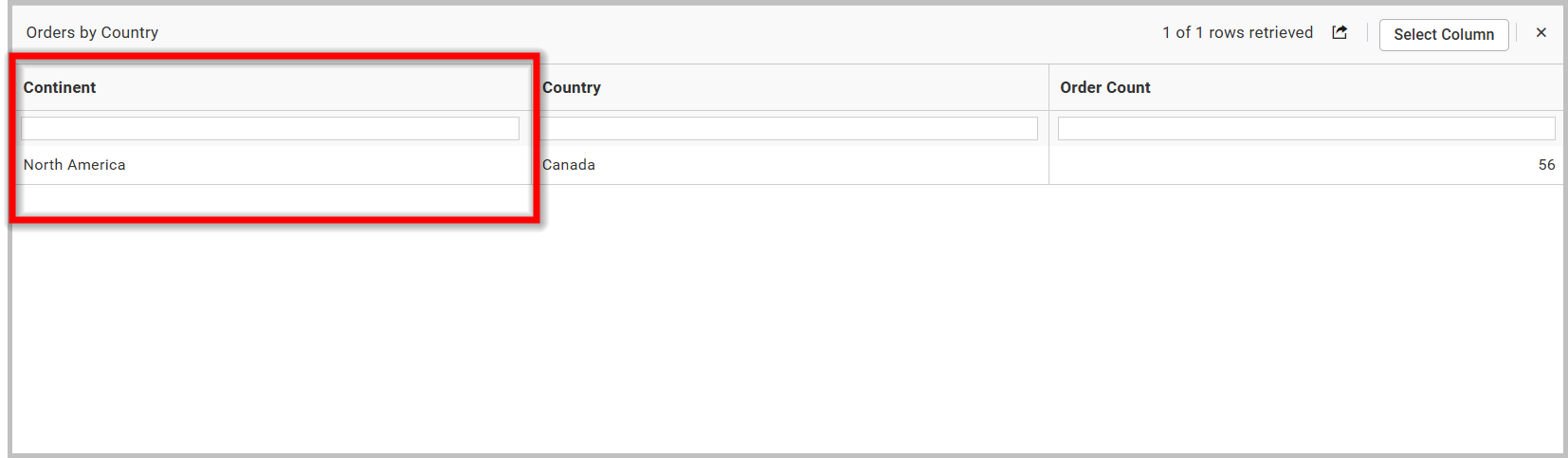Focus the Country filter input box
The height and width of the screenshot is (458, 1568).
tap(789, 128)
